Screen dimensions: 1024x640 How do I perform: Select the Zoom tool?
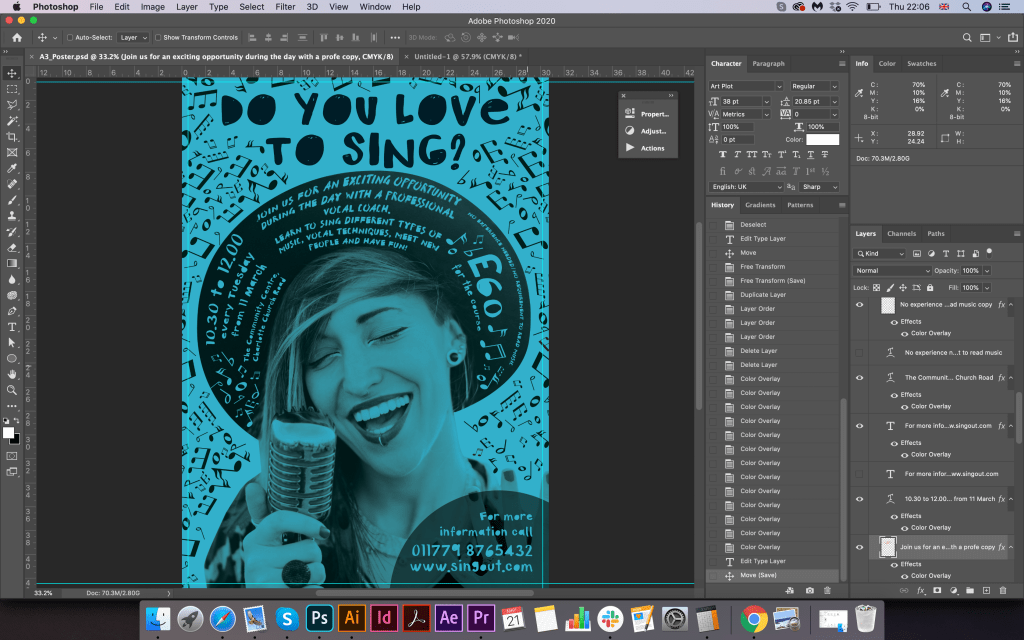[12, 390]
